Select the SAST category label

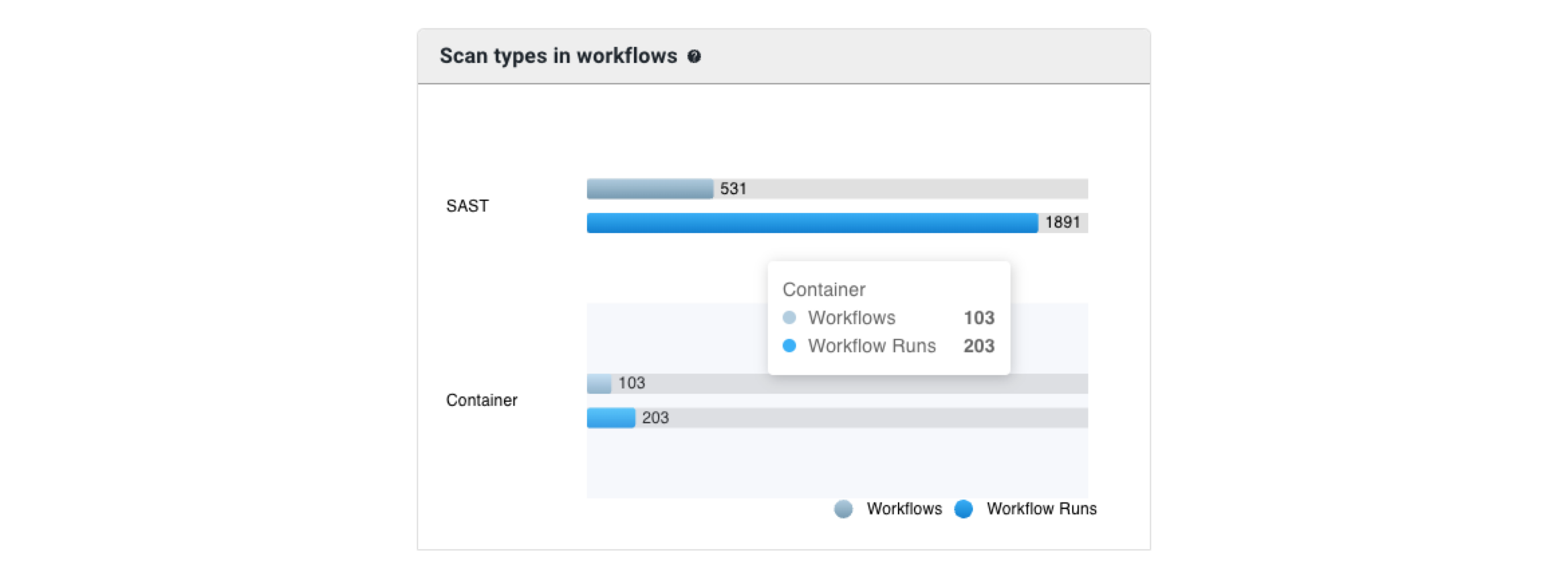point(467,206)
